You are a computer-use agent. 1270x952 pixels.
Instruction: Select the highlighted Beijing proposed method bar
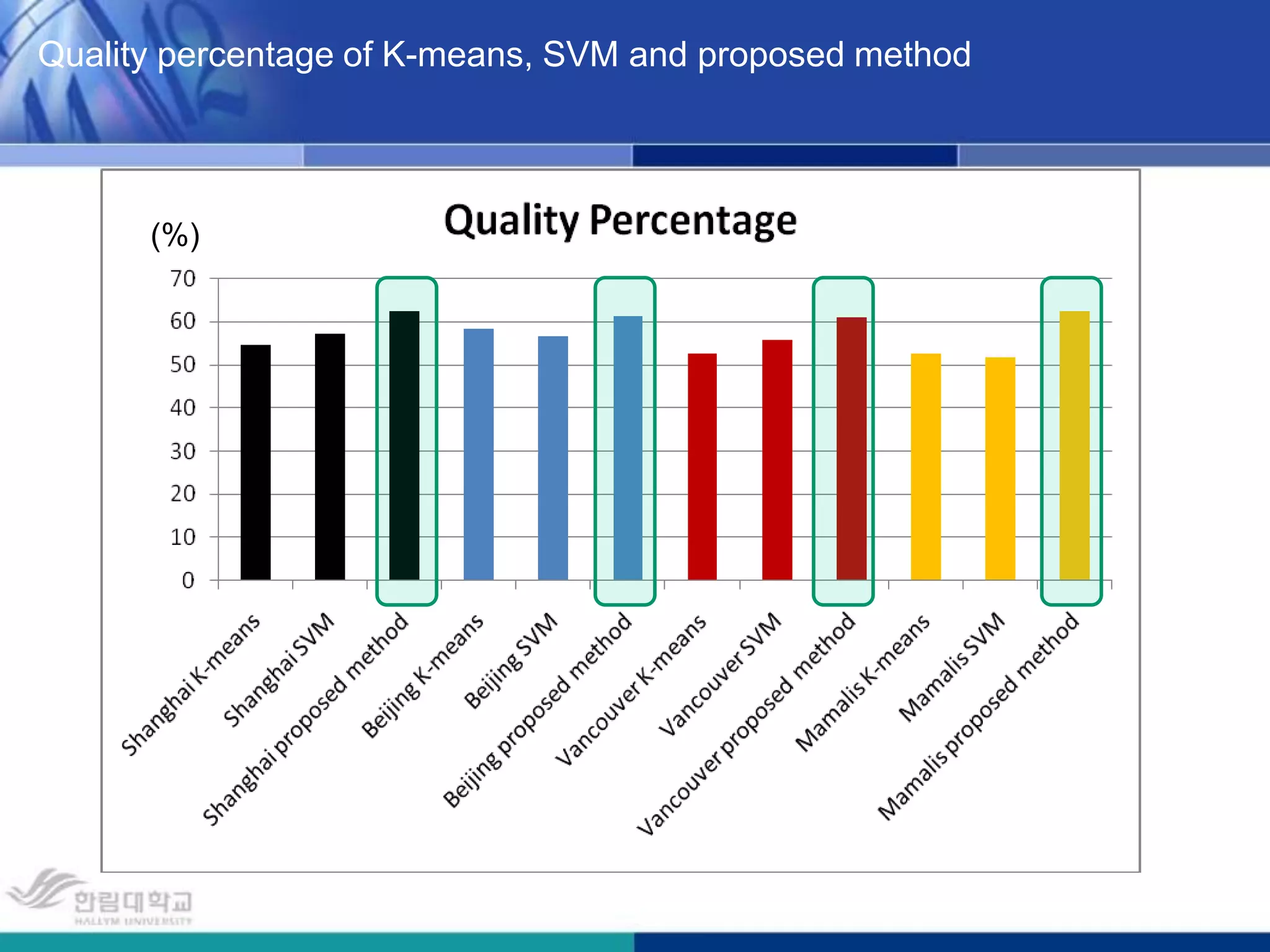[x=628, y=448]
